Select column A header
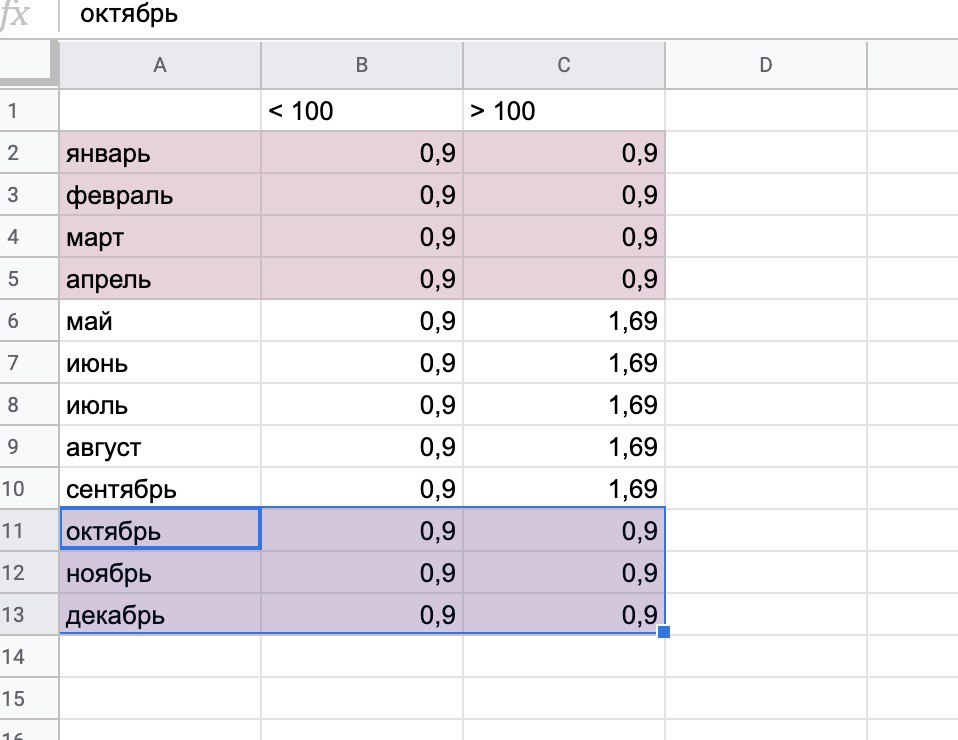 click(160, 66)
